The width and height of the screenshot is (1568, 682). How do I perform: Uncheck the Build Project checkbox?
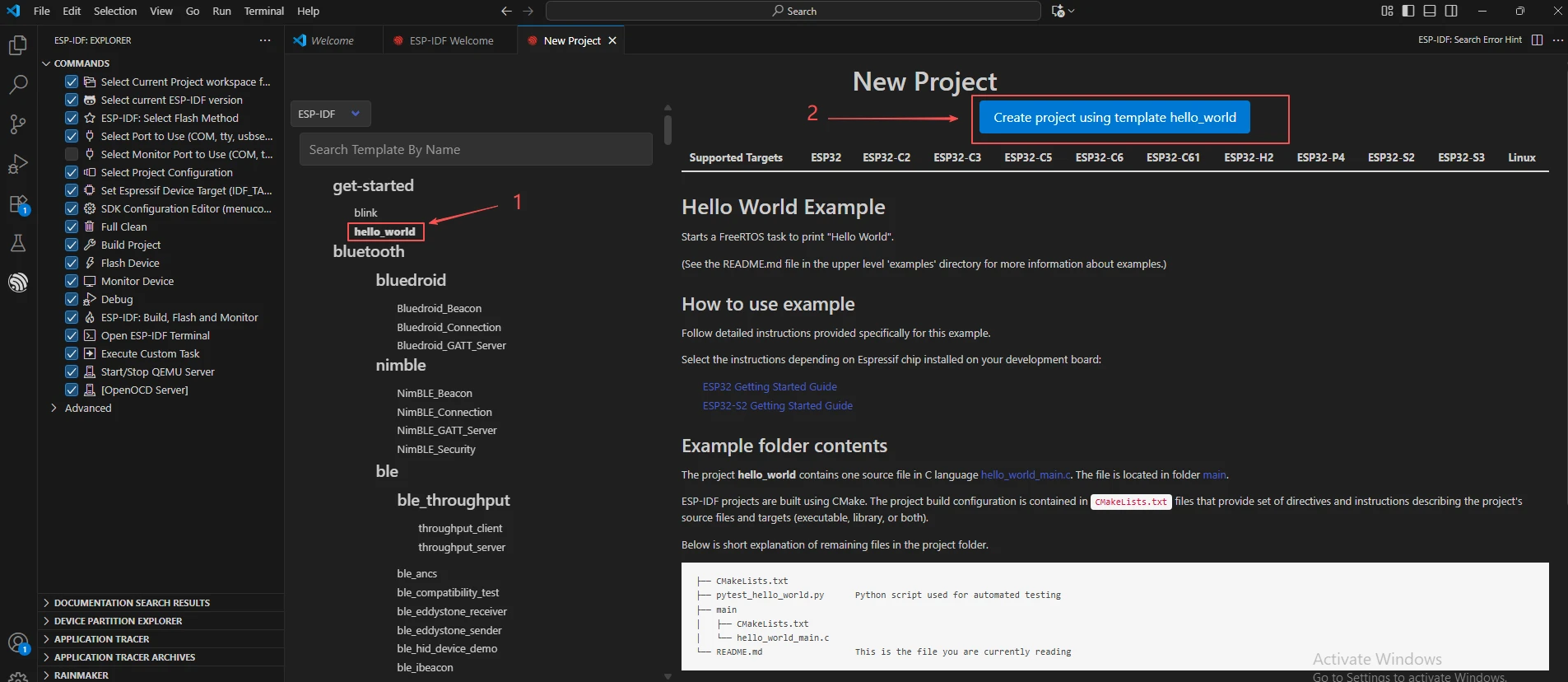click(72, 245)
